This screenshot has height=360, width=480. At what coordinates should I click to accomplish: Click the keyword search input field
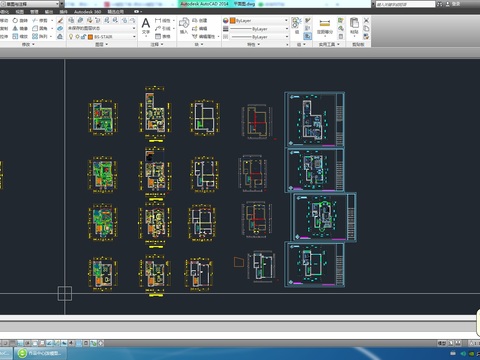pos(405,4)
